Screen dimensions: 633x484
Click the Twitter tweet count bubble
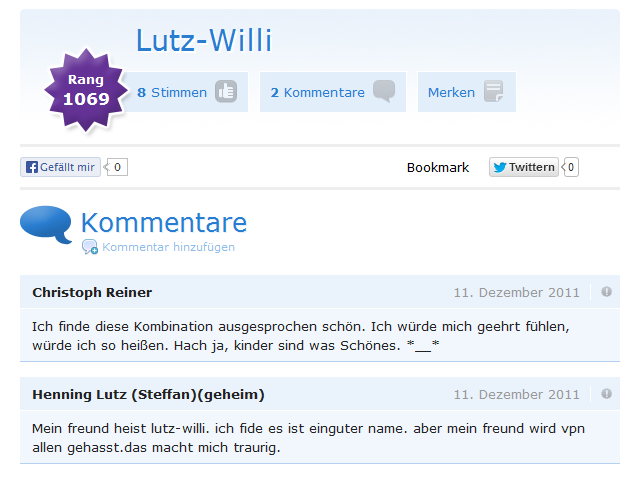(x=570, y=167)
